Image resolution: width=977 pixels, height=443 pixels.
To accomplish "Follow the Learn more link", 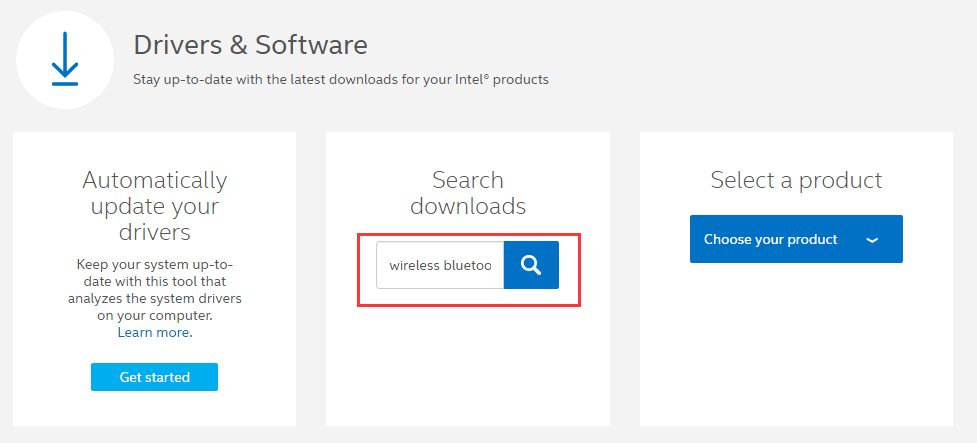I will [153, 332].
